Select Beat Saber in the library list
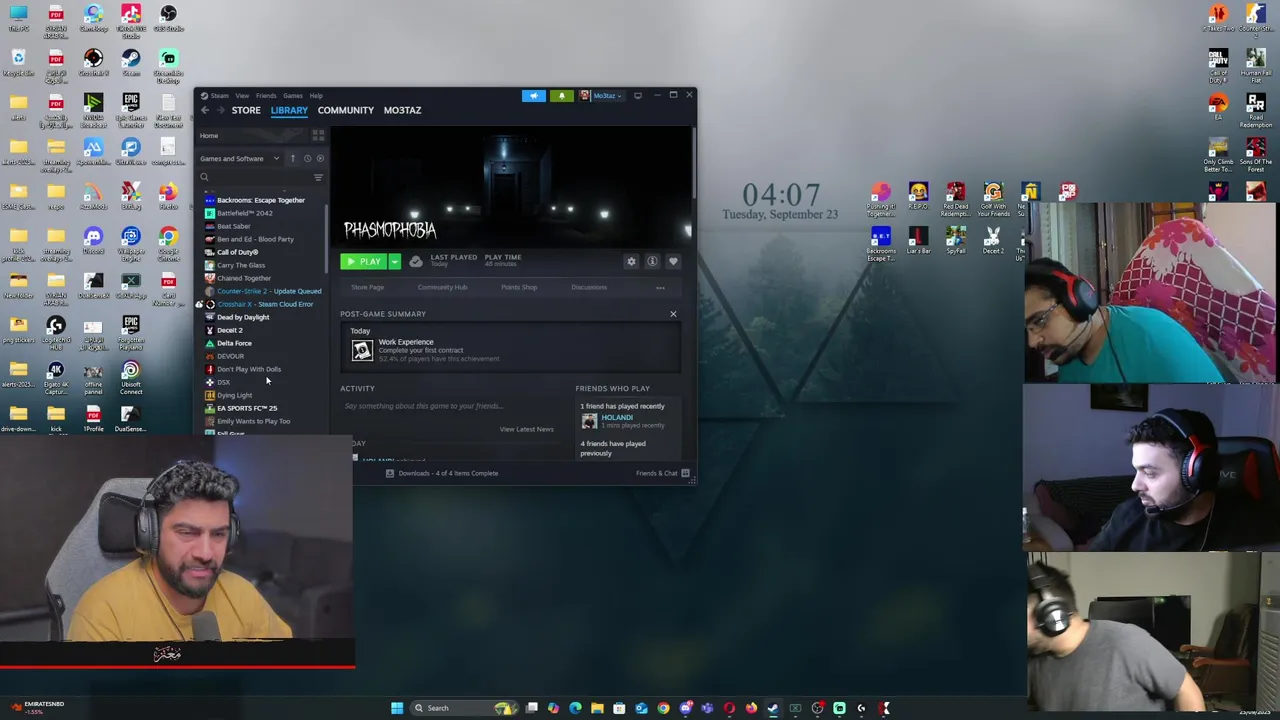This screenshot has width=1280, height=720. [234, 226]
